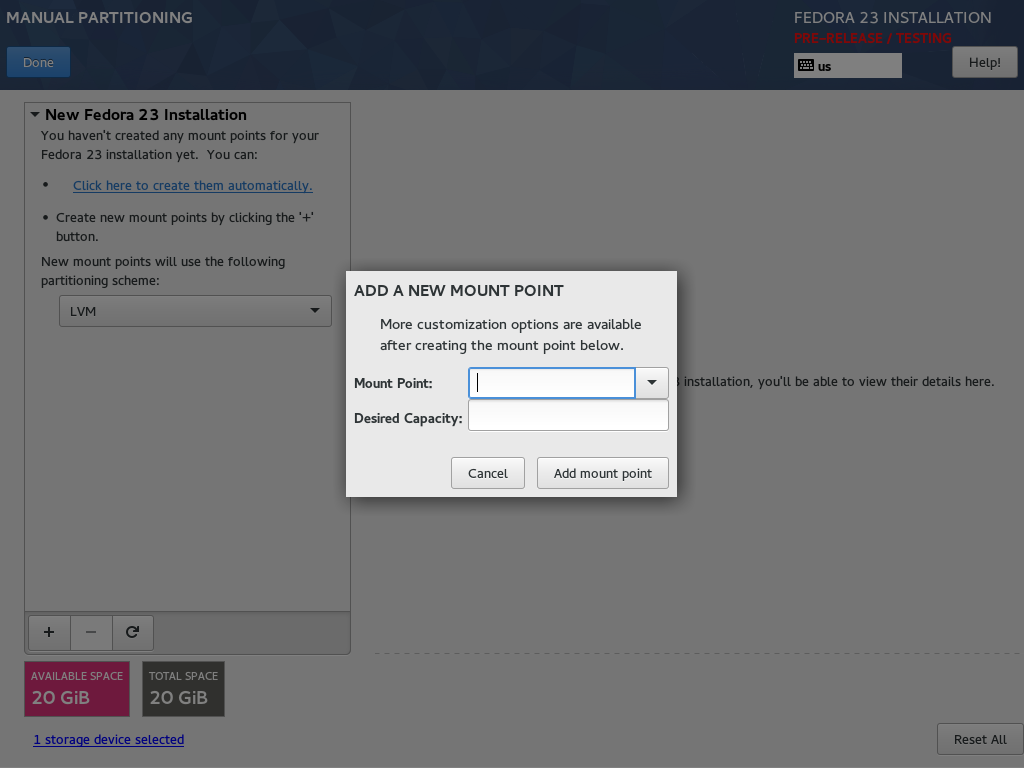The height and width of the screenshot is (768, 1024).
Task: Click the TOTAL SPACE 20 GiB box
Action: (x=184, y=689)
